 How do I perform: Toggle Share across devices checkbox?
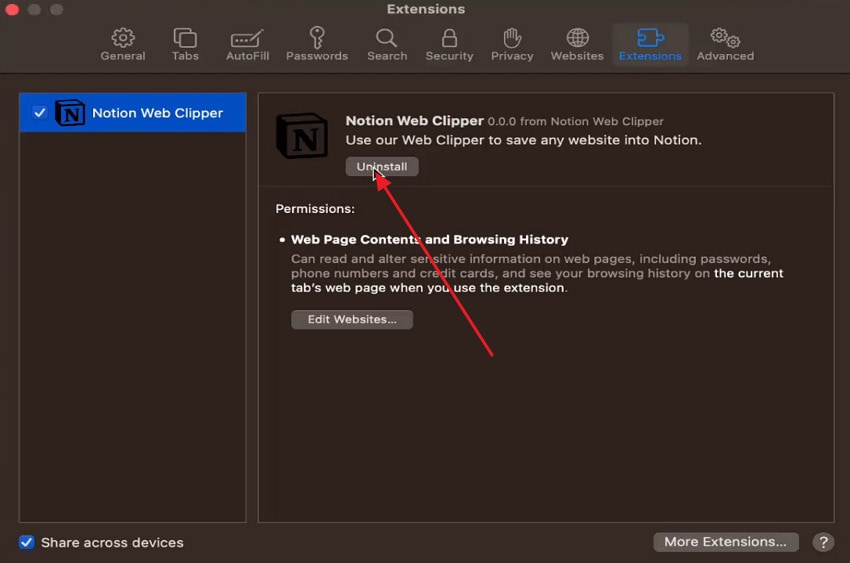pyautogui.click(x=27, y=542)
